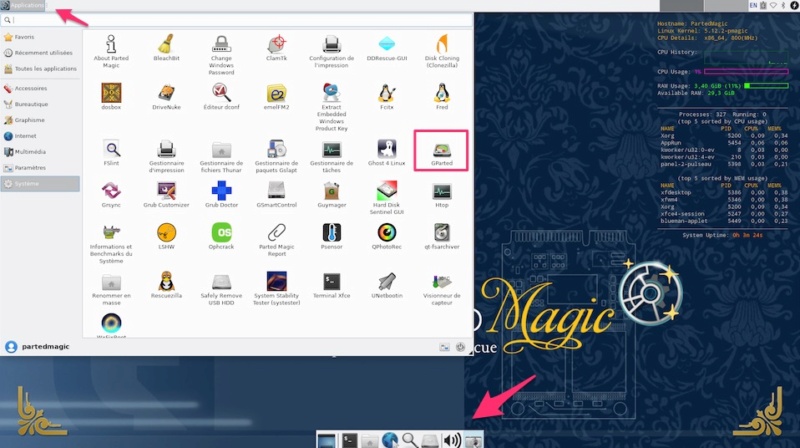
Task: Launch BleachBit cleaner
Action: [x=166, y=47]
